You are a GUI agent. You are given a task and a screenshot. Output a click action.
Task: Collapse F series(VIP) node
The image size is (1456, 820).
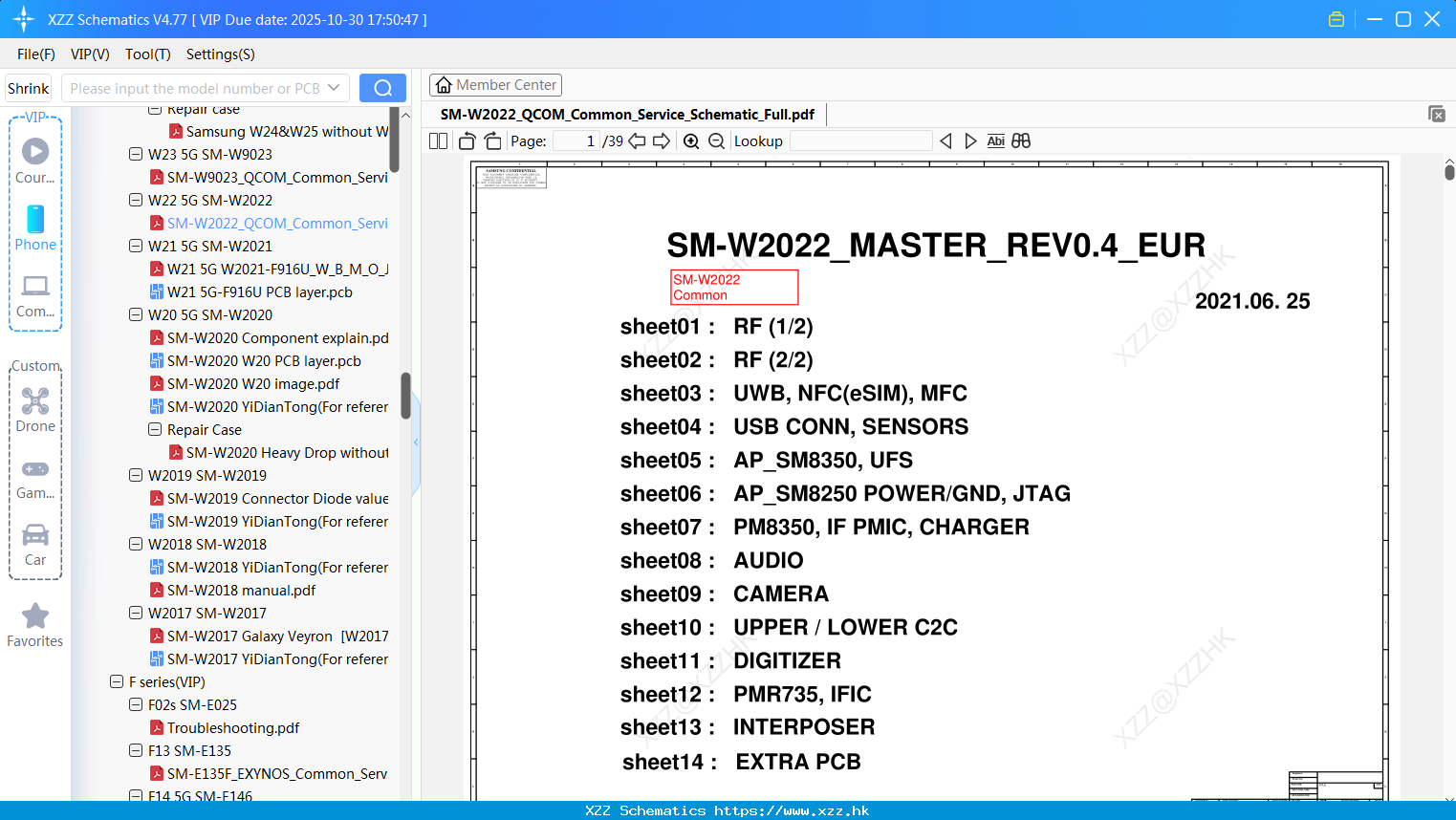point(117,681)
